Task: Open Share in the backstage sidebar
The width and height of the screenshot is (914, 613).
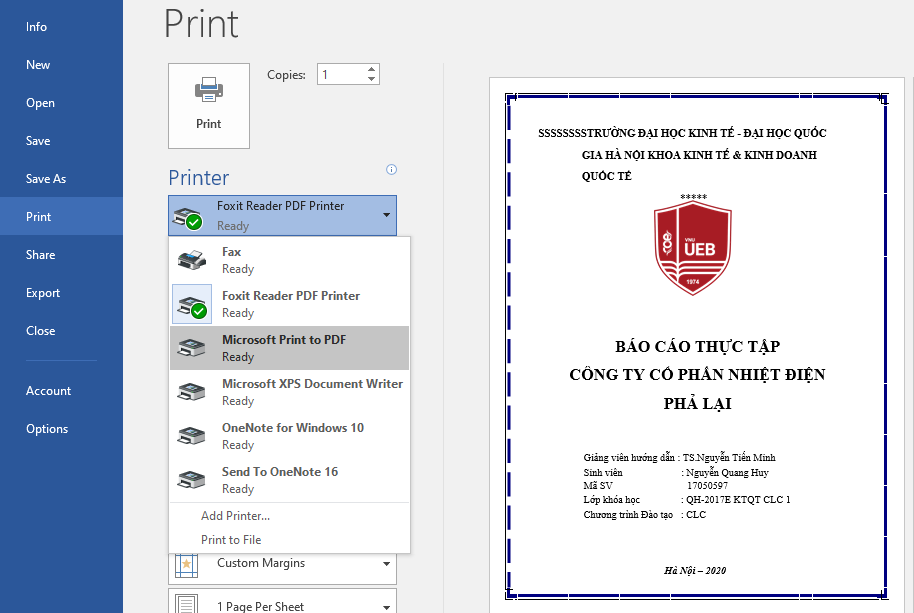Action: 61,255
